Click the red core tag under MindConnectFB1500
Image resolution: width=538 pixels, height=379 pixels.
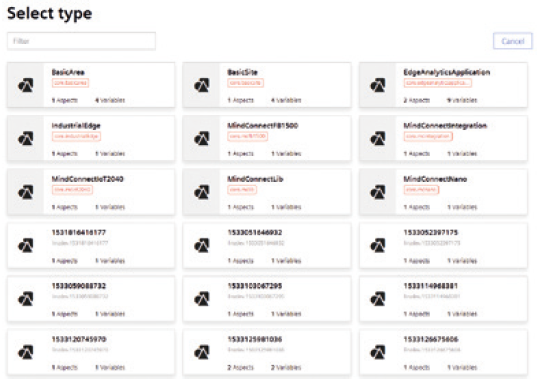pos(247,137)
